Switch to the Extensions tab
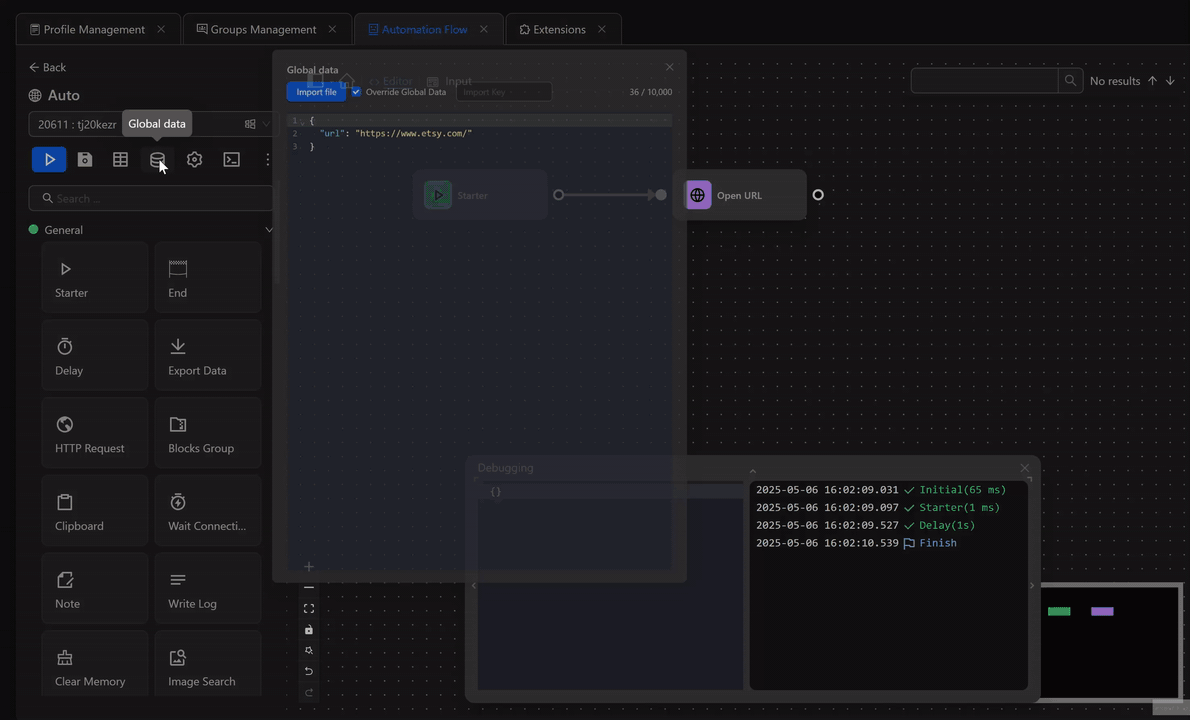This screenshot has width=1190, height=720. (559, 29)
